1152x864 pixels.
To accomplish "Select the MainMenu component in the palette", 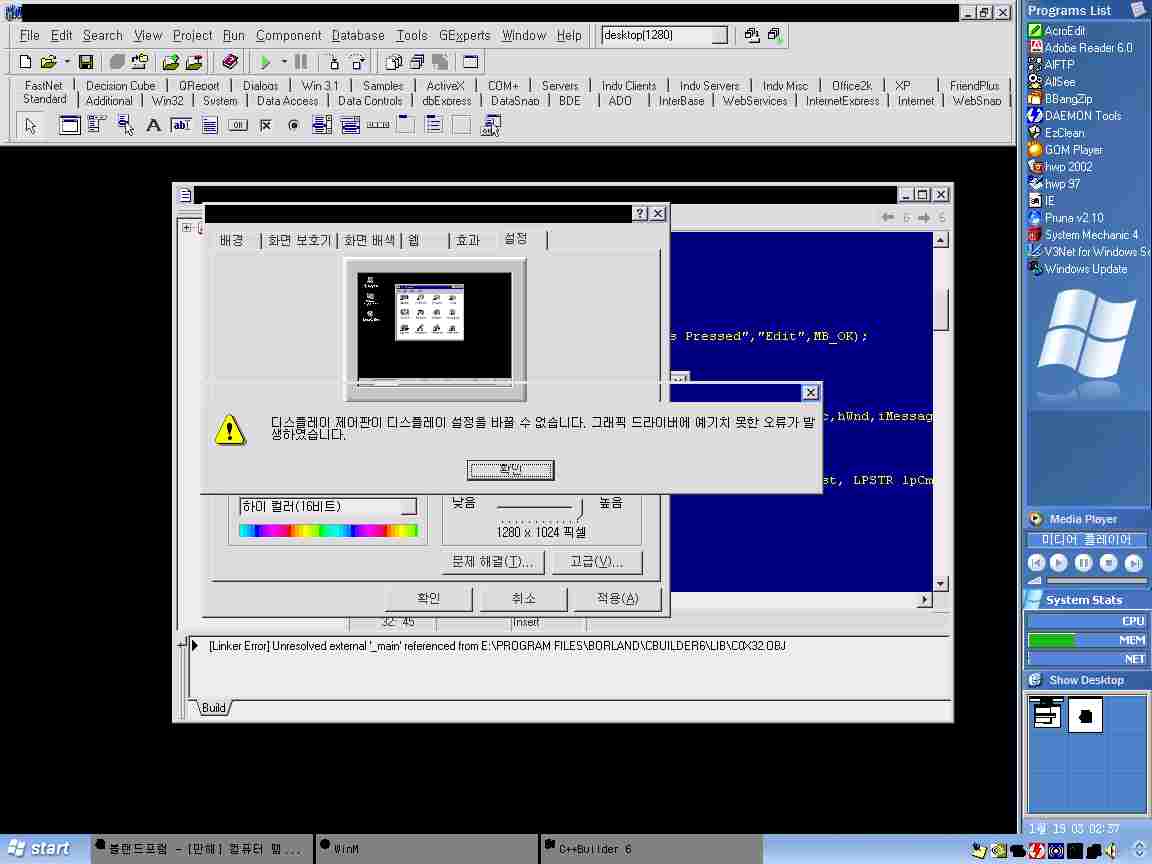I will point(97,125).
